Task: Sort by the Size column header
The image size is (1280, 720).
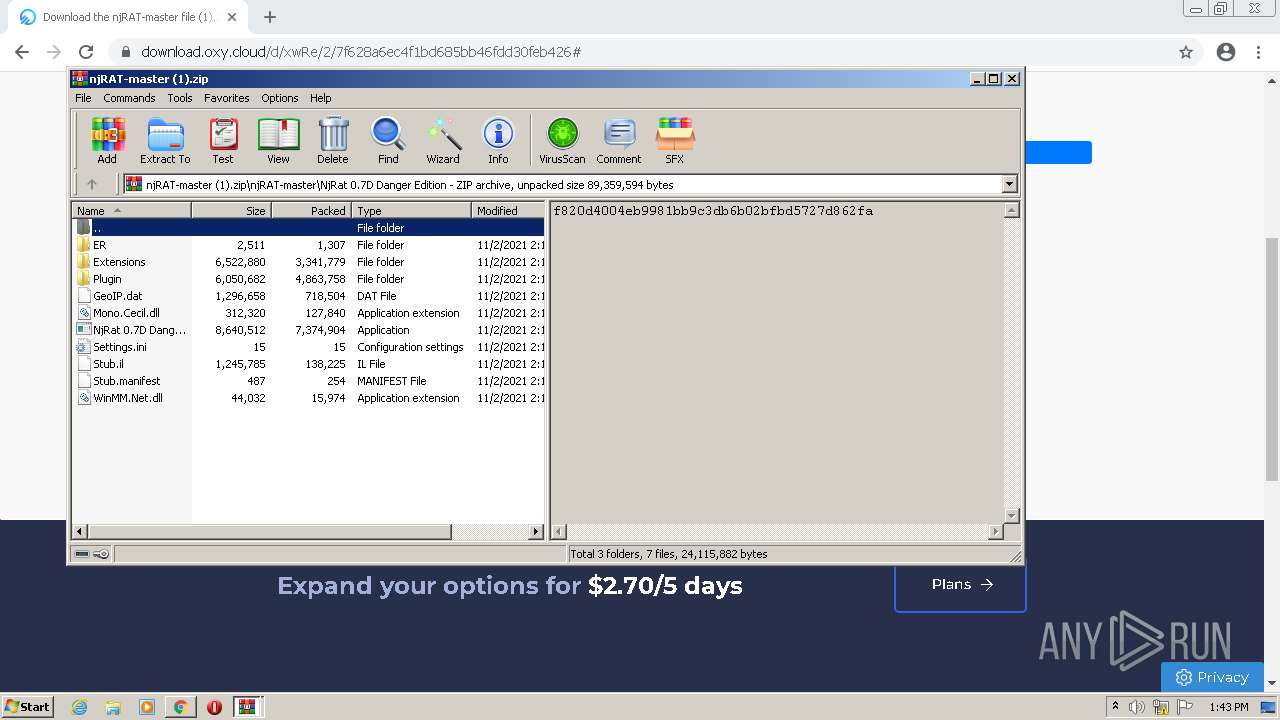Action: (x=231, y=210)
